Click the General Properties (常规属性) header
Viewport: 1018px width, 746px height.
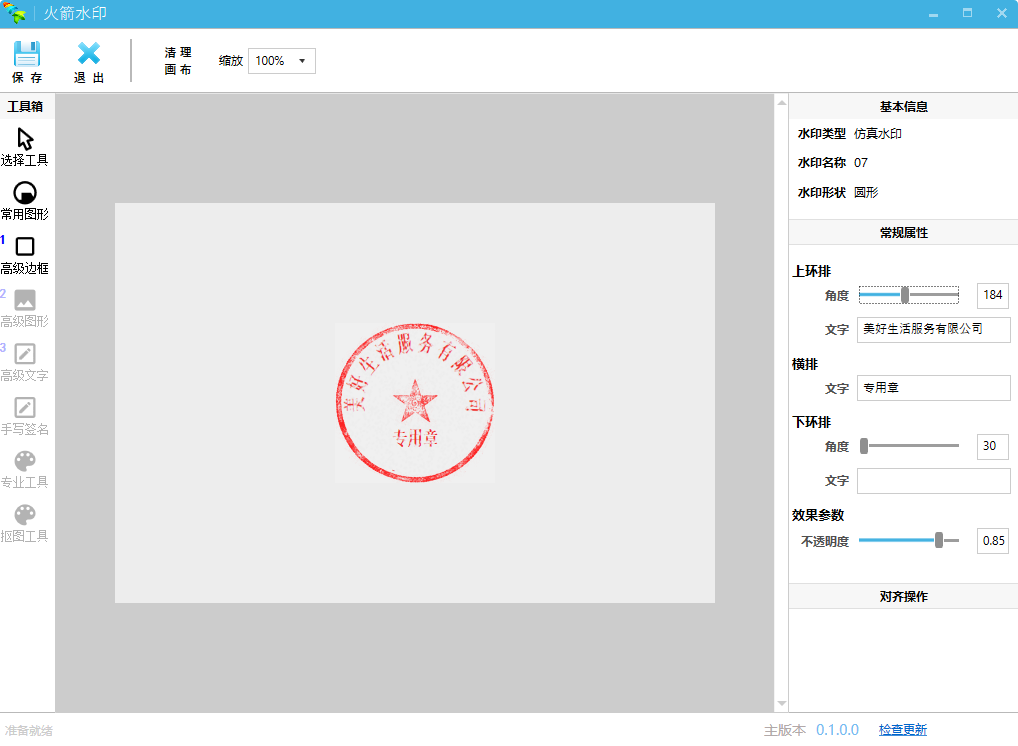coord(903,232)
